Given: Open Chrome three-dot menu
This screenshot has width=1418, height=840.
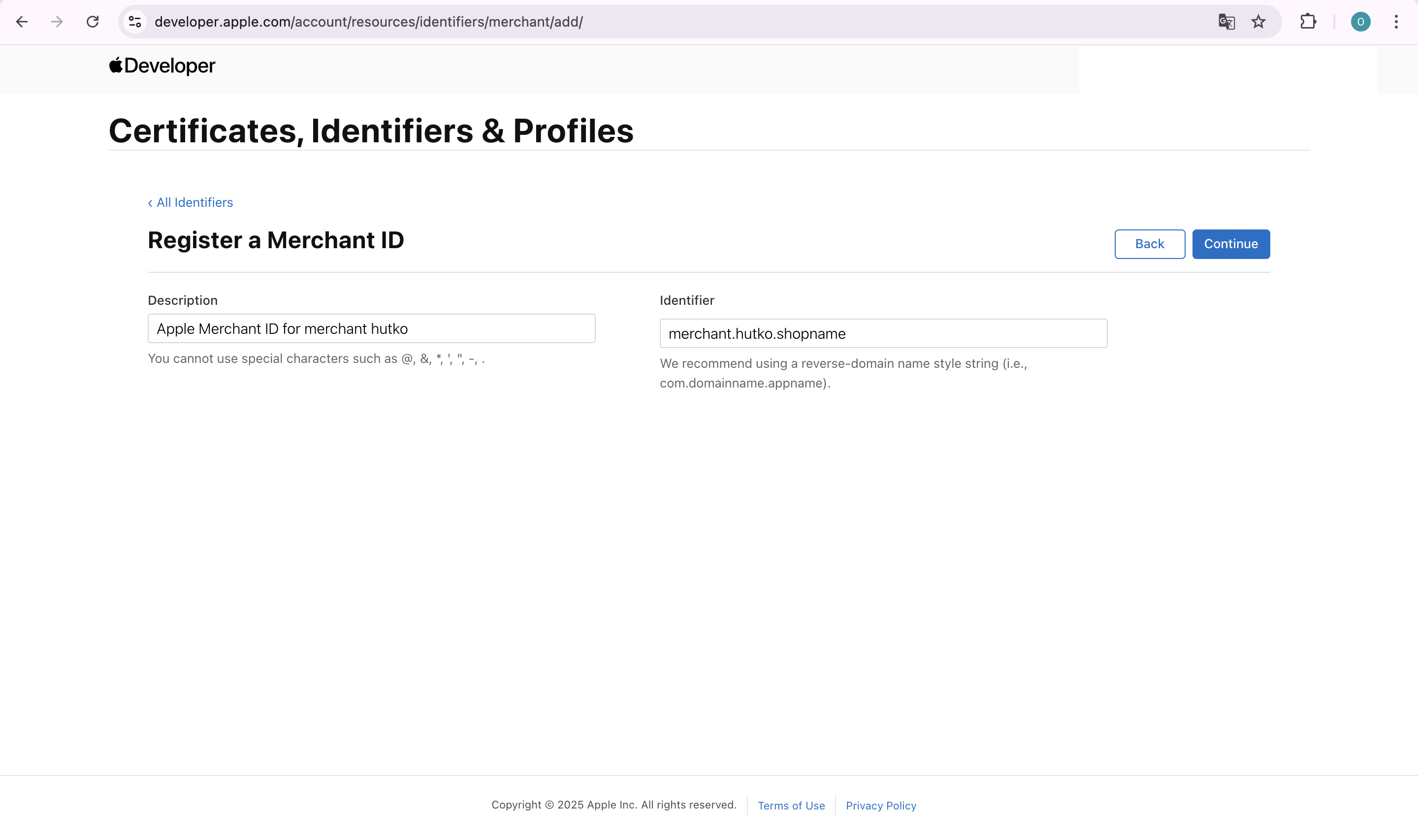Looking at the screenshot, I should coord(1396,22).
